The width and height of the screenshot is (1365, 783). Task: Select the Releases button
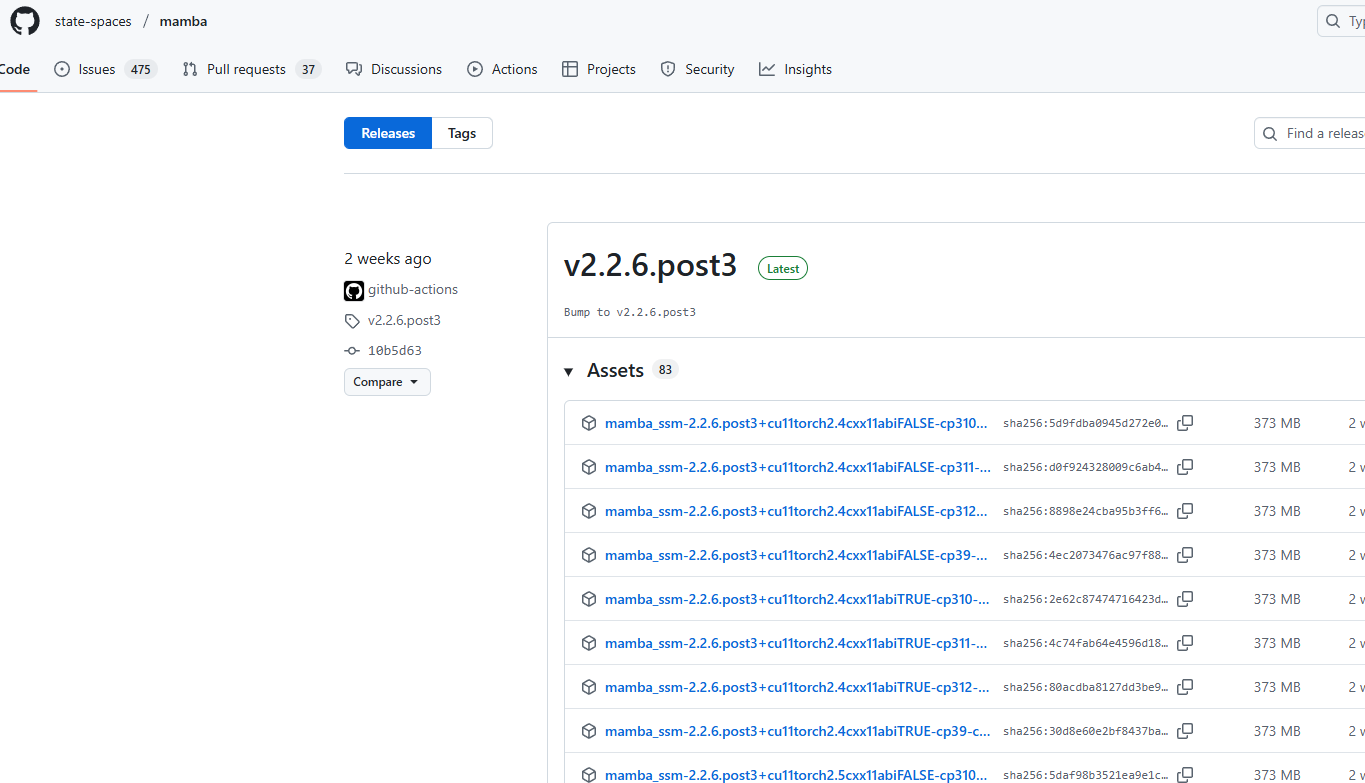click(x=388, y=133)
